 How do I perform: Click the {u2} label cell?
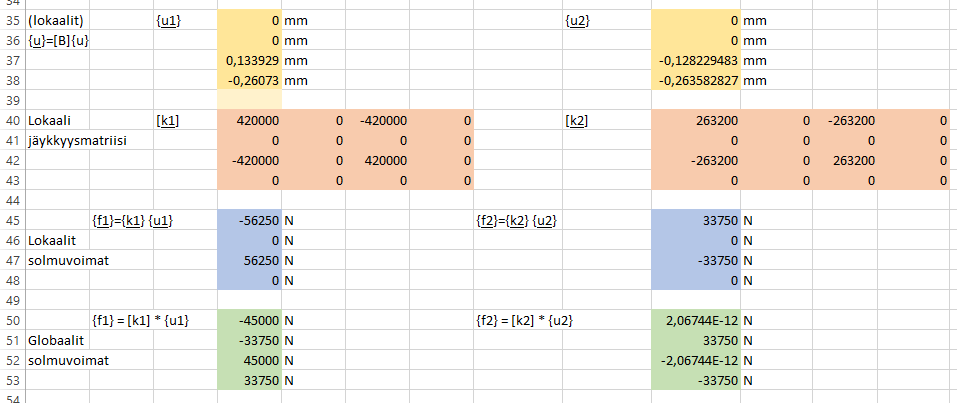577,20
